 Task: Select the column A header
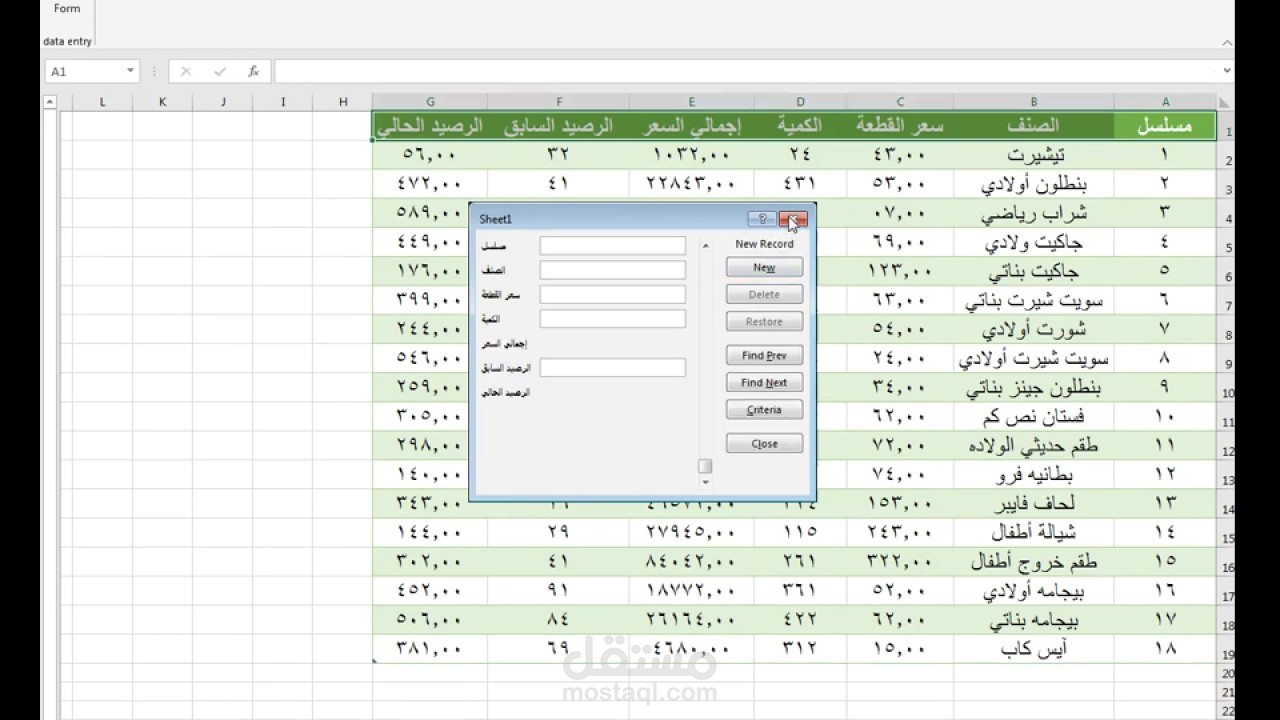(1165, 102)
